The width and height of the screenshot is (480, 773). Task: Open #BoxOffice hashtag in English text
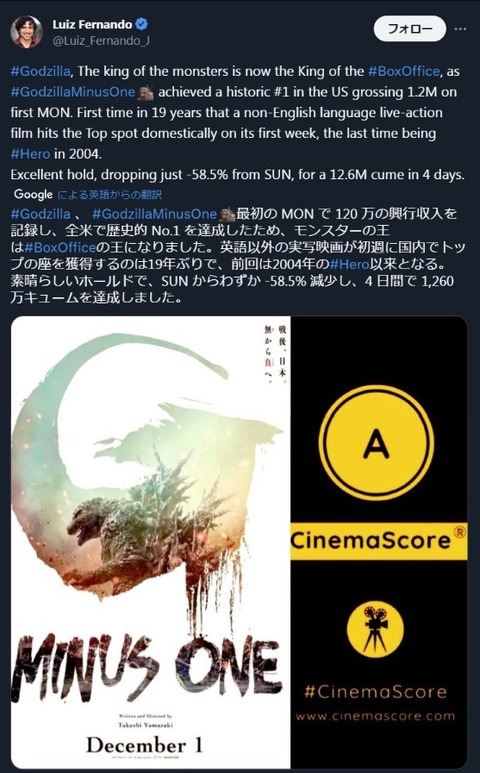pos(404,71)
